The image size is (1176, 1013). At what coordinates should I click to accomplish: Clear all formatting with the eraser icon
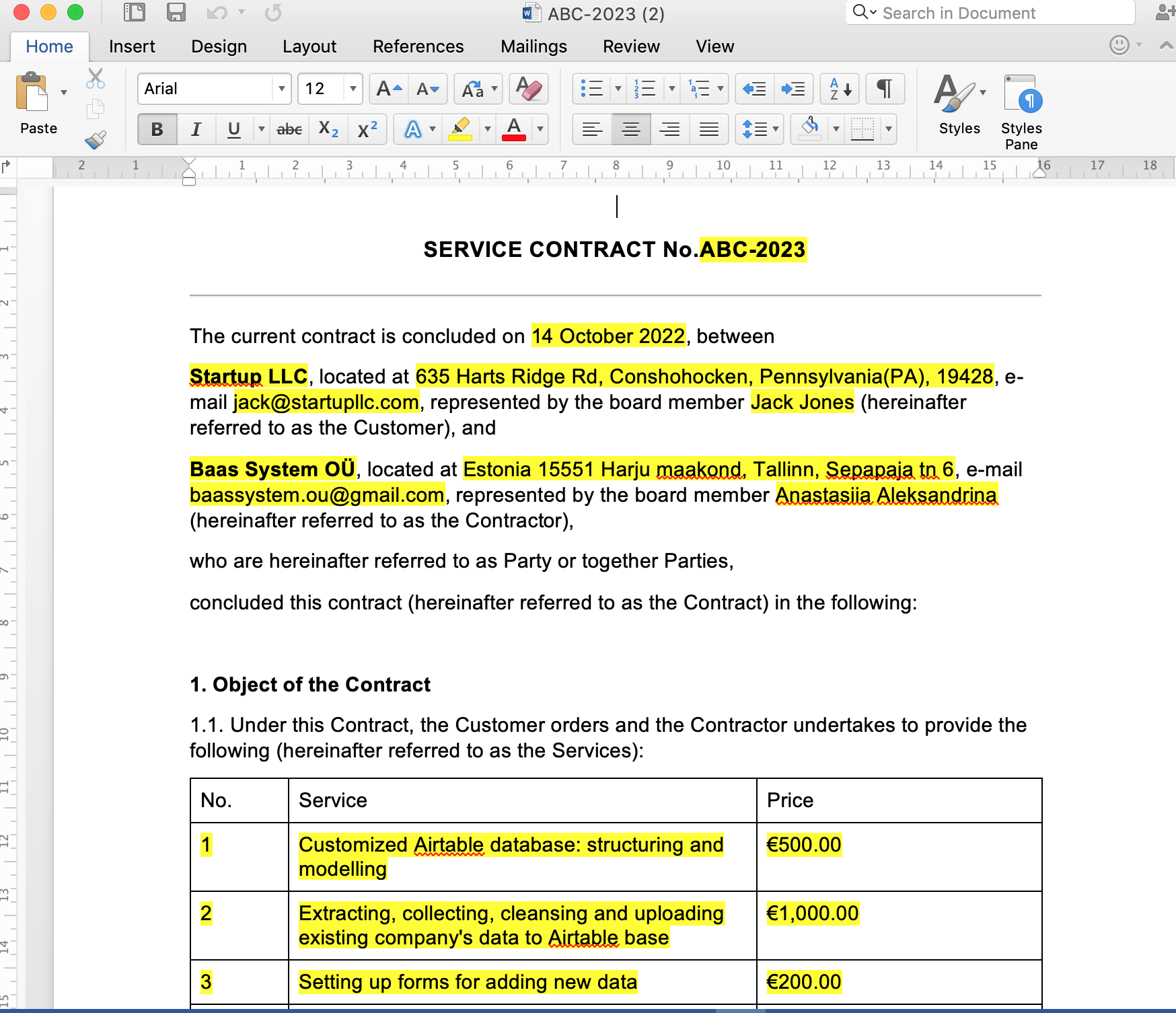click(x=529, y=88)
